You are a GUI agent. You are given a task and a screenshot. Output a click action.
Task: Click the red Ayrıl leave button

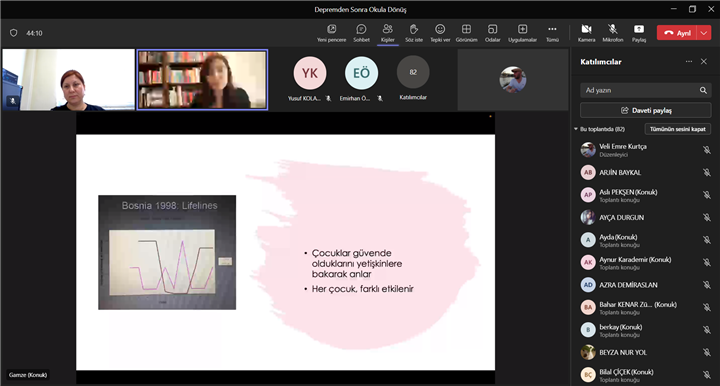click(x=677, y=33)
